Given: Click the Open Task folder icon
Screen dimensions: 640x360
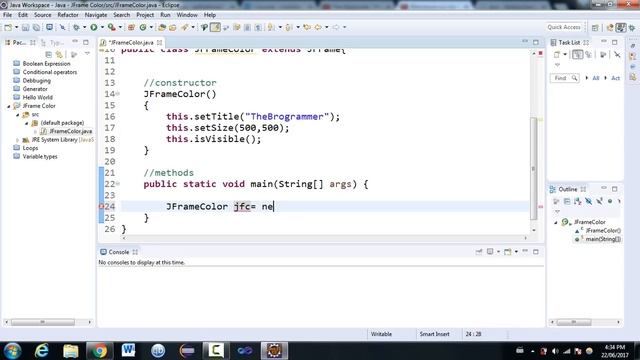Looking at the screenshot, I should pos(173,27).
